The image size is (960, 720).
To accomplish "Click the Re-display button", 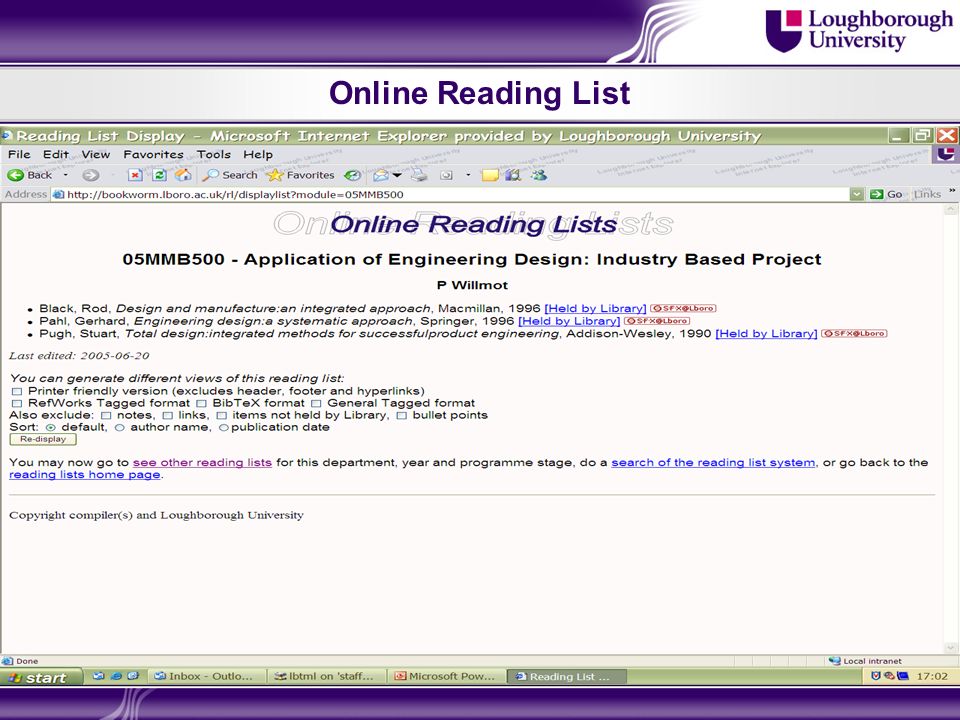I will pos(43,439).
